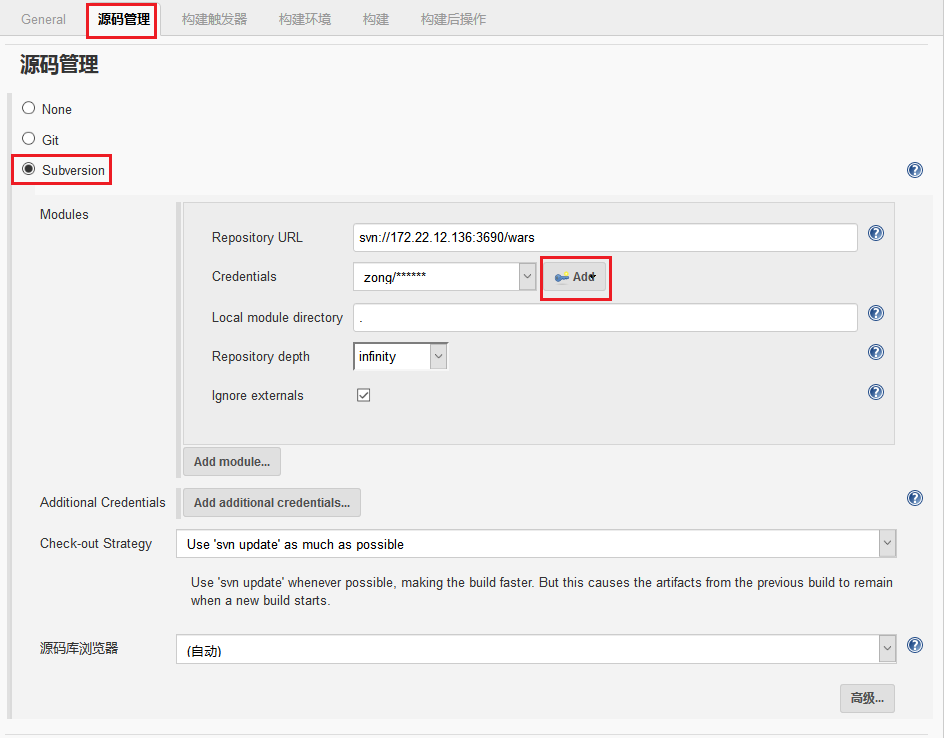The height and width of the screenshot is (738, 946).
Task: Open help for Additional Credentials
Action: coord(914,498)
